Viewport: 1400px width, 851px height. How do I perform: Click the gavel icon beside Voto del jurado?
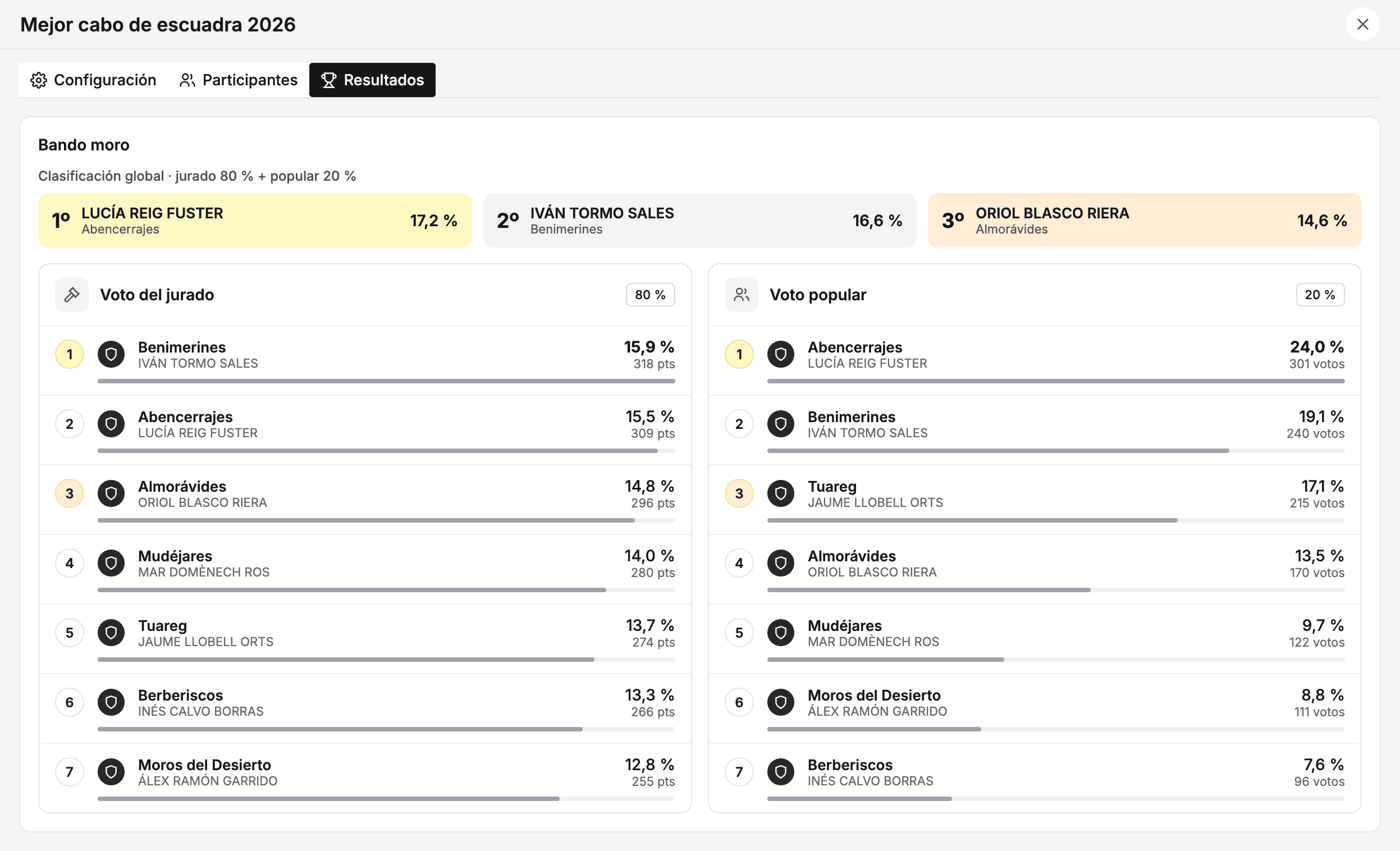coord(72,295)
